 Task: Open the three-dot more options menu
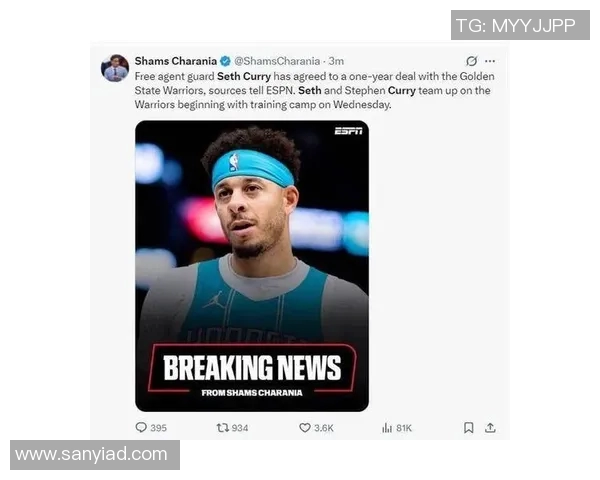click(490, 61)
